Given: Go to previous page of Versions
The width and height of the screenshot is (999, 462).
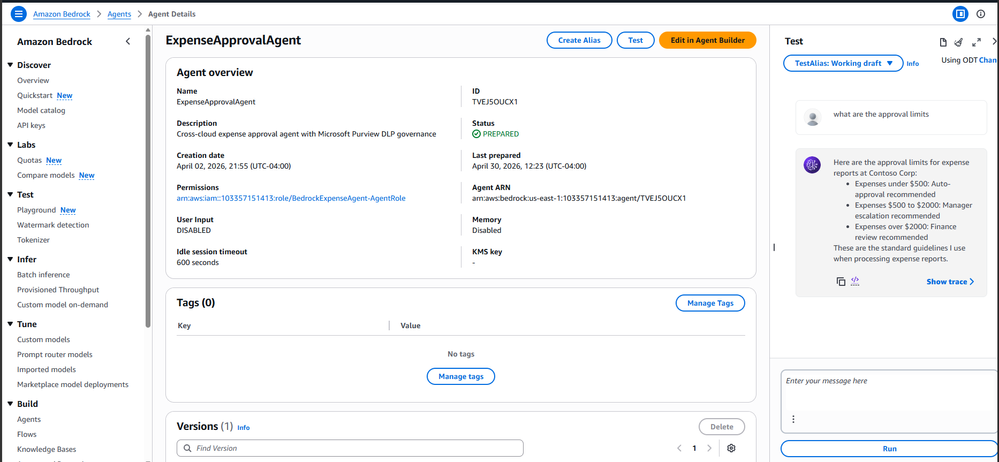Looking at the screenshot, I should tap(680, 448).
